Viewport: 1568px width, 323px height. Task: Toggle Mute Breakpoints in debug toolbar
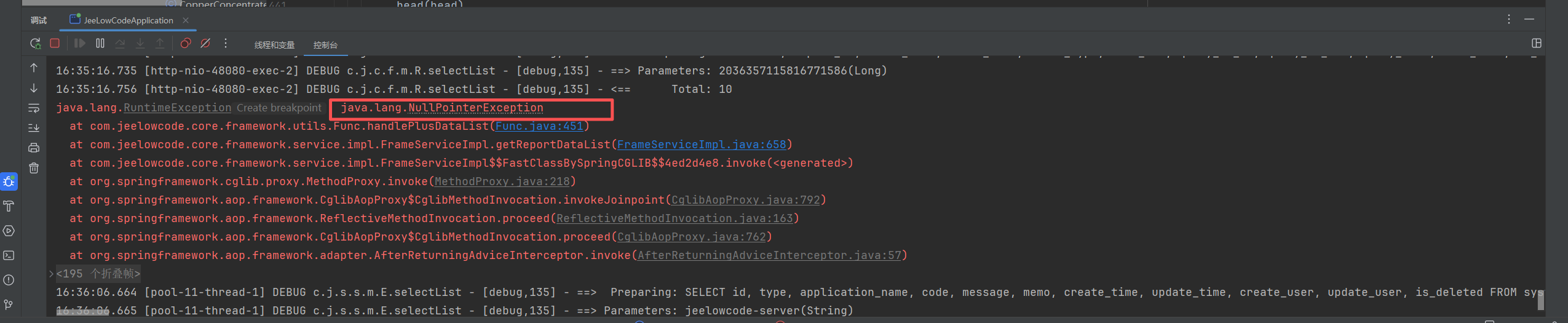205,44
